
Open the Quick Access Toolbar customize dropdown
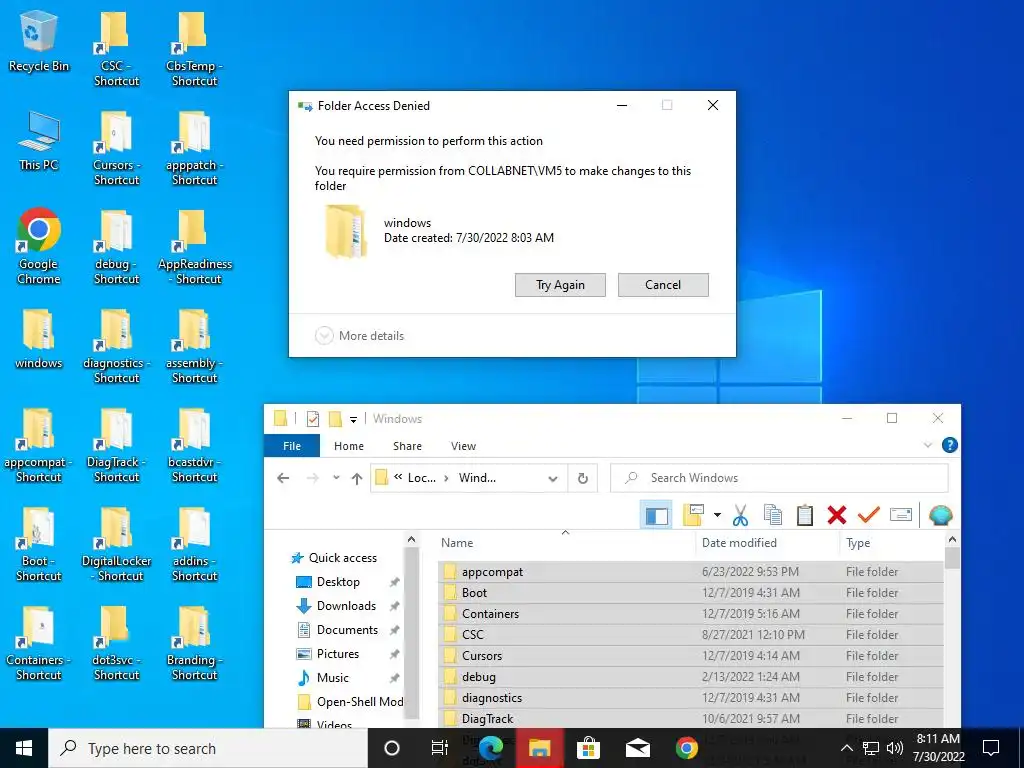[x=353, y=419]
